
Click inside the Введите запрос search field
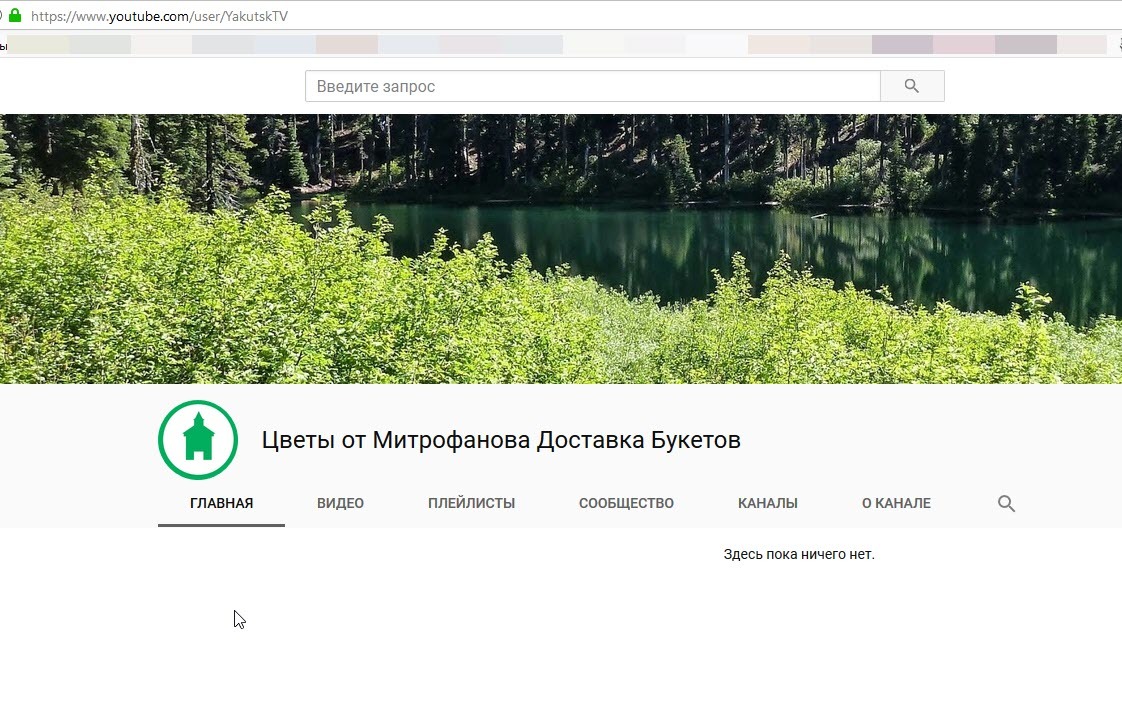coord(590,86)
